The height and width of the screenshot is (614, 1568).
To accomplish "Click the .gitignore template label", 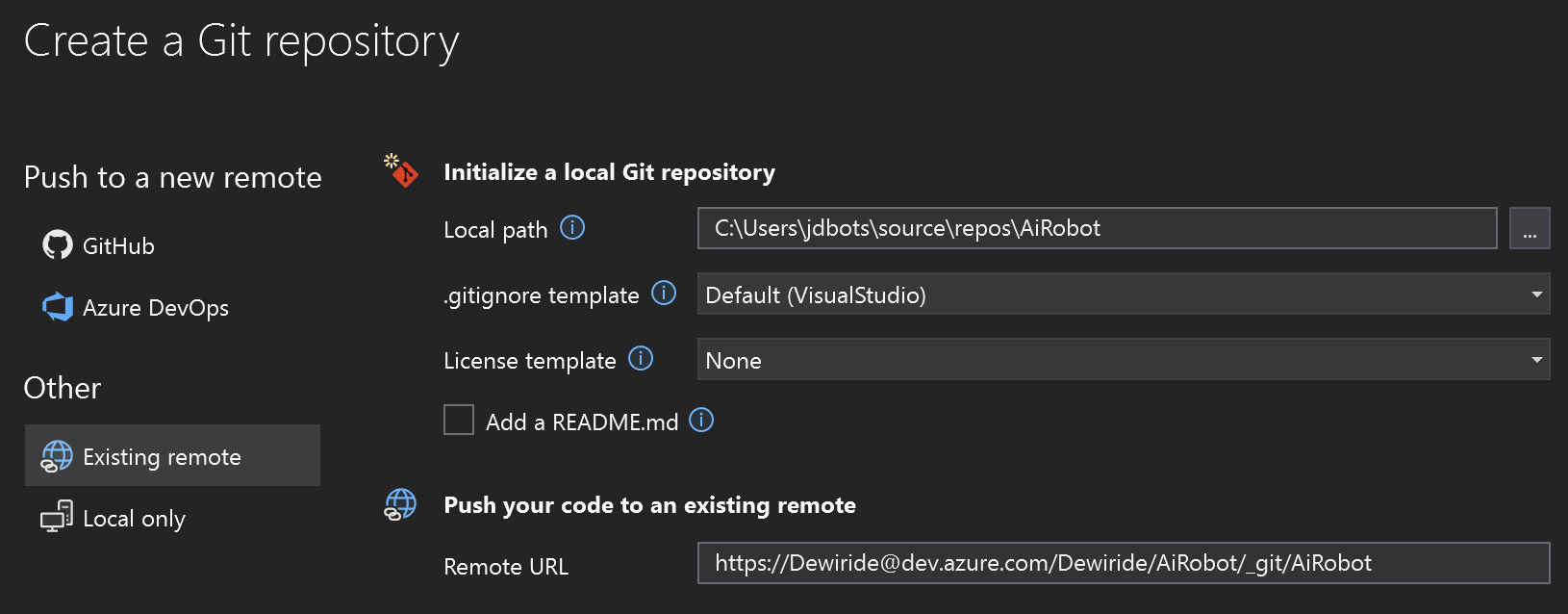I will (542, 295).
